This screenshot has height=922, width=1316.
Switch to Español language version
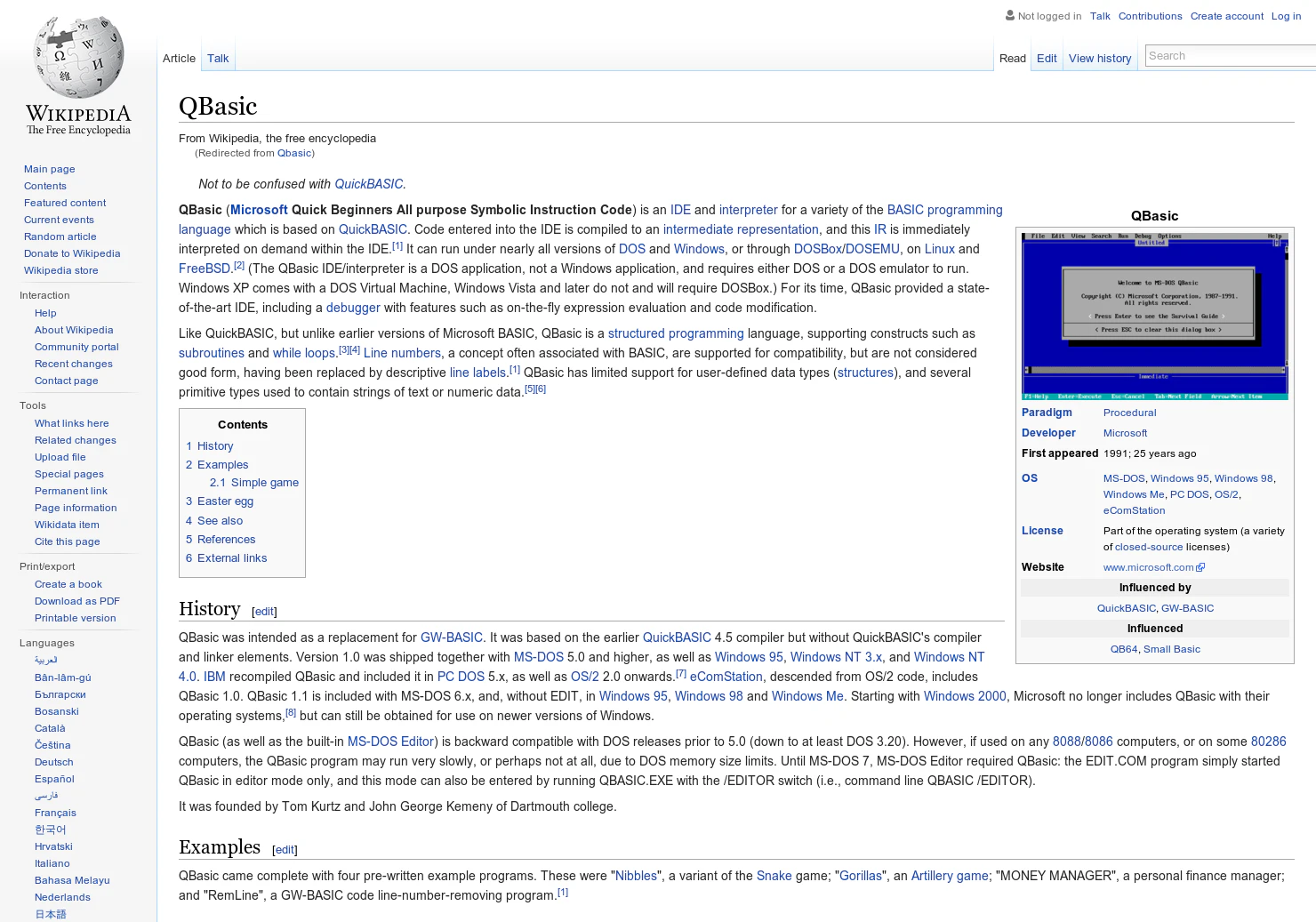54,779
